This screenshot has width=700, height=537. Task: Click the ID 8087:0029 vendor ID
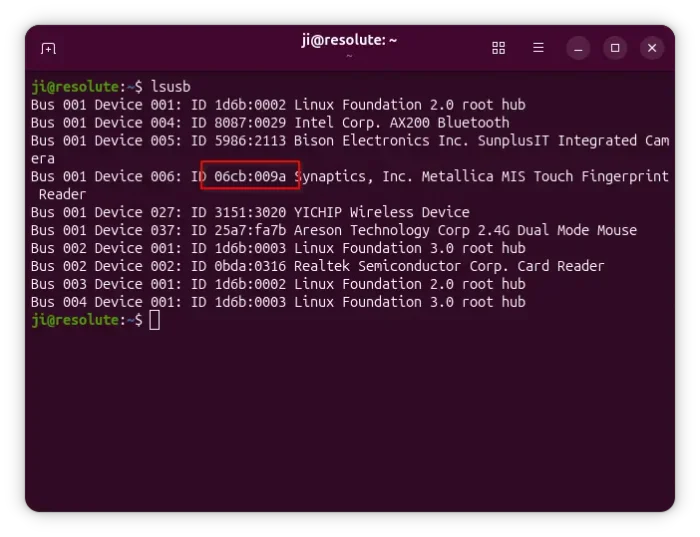tap(239, 123)
